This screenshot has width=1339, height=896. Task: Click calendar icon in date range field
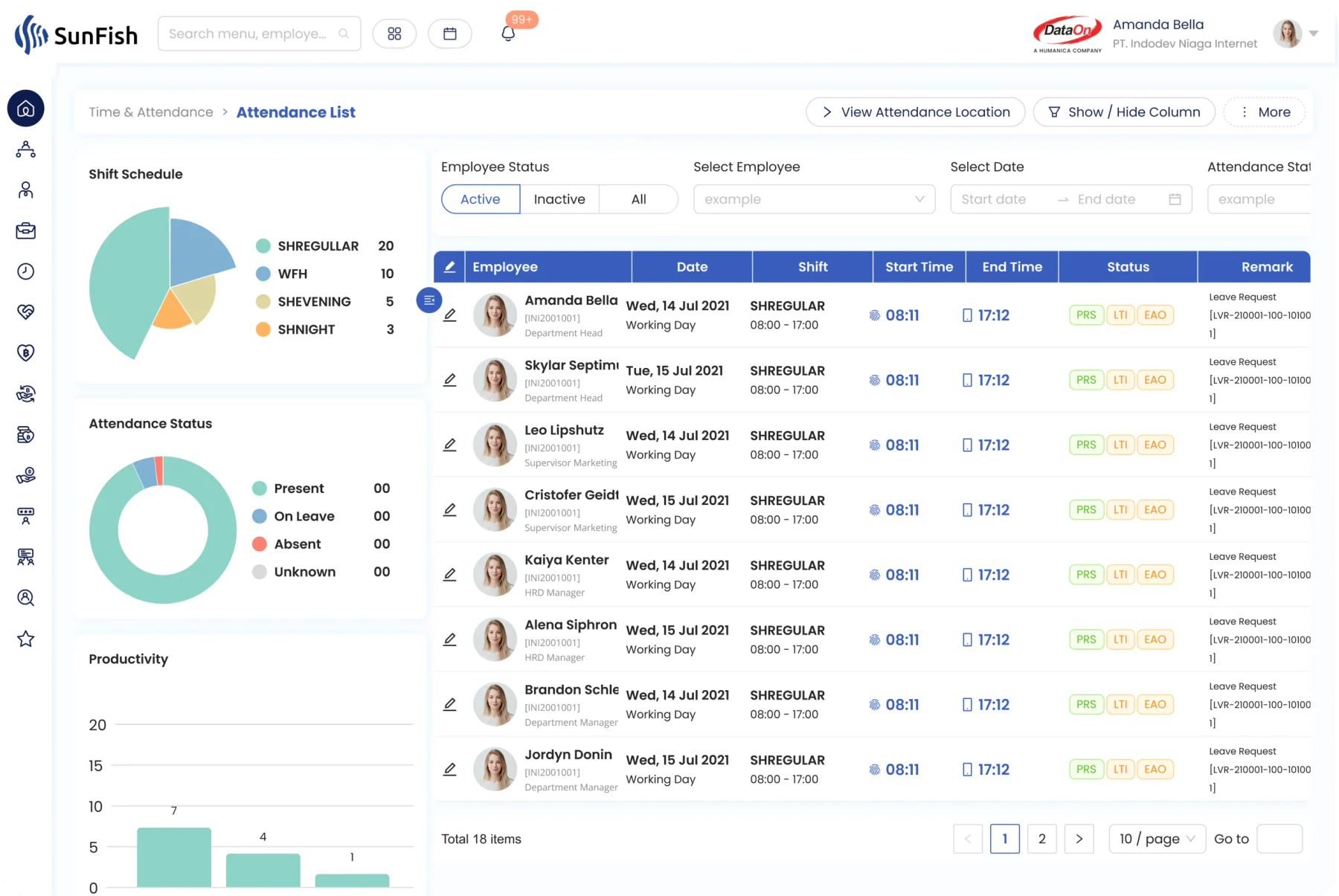(x=1175, y=199)
